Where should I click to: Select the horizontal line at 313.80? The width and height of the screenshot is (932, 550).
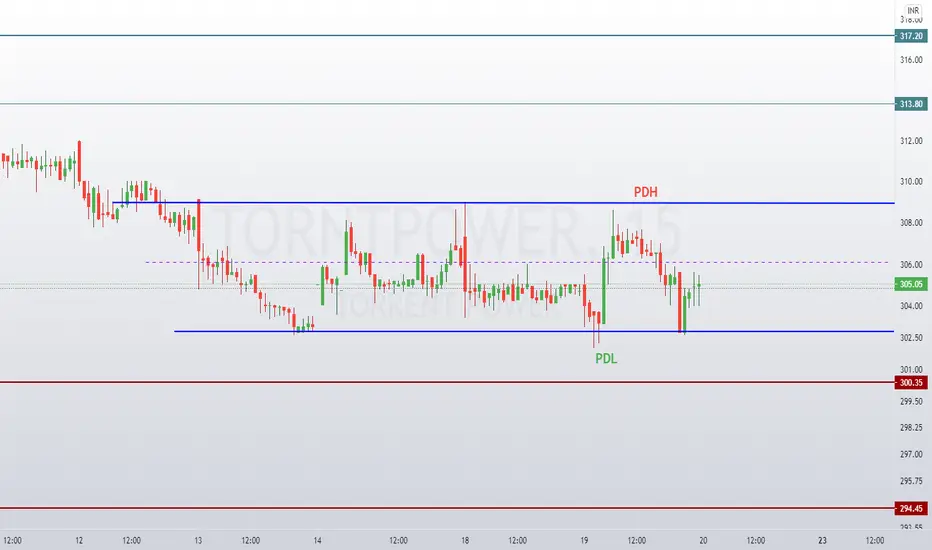[447, 104]
